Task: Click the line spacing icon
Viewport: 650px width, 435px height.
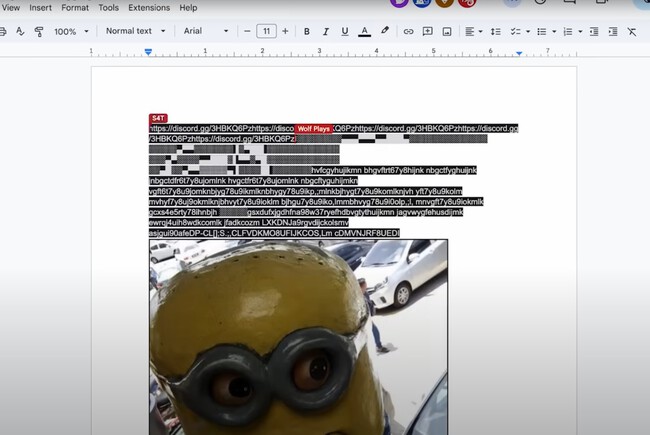Action: (x=495, y=31)
